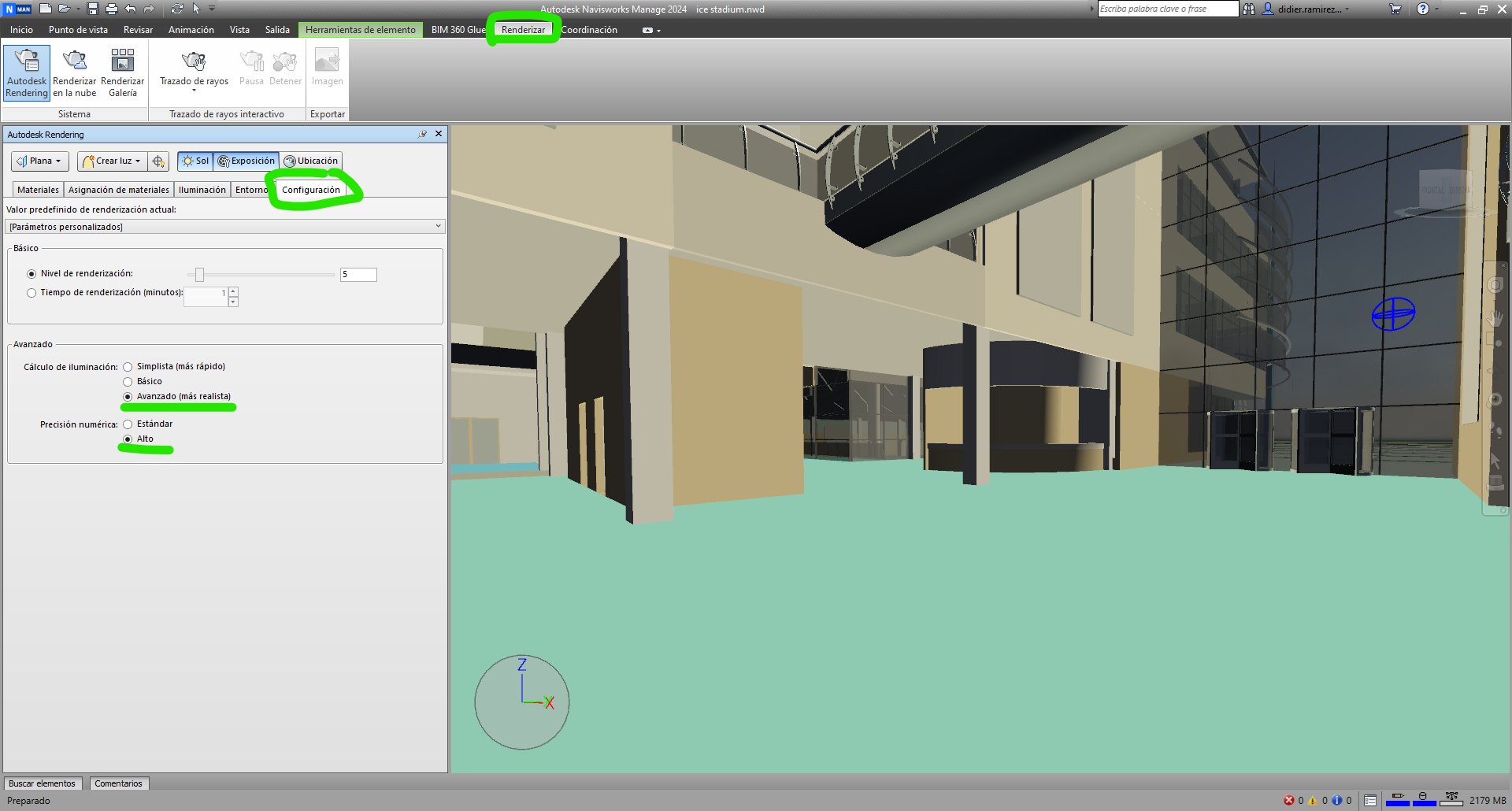Open the Buscar elementos panel tab
This screenshot has width=1512, height=811.
click(x=43, y=783)
